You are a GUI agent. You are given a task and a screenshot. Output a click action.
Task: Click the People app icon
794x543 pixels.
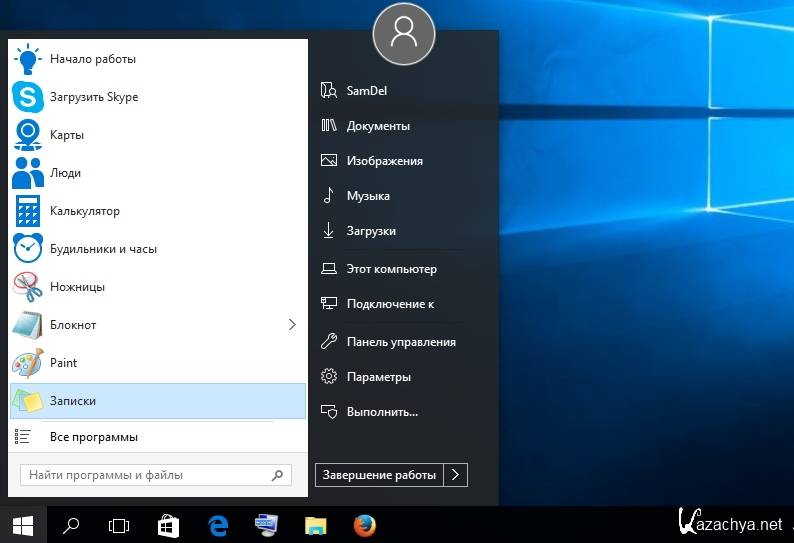28,173
